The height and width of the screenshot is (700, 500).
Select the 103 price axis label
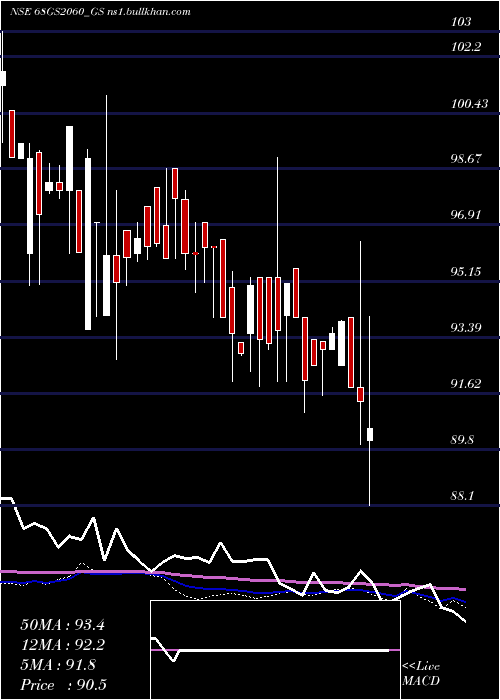pyautogui.click(x=461, y=21)
